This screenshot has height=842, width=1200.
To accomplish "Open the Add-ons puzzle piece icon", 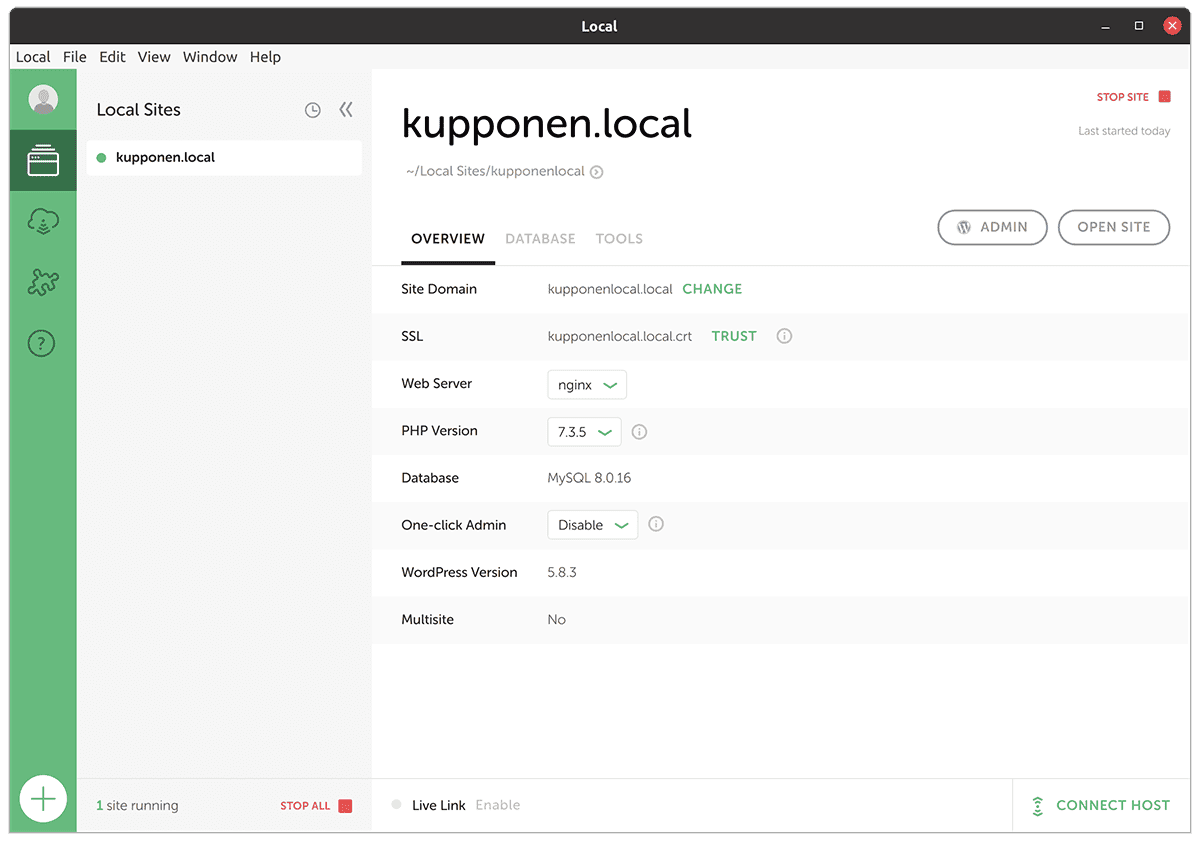I will pos(43,283).
